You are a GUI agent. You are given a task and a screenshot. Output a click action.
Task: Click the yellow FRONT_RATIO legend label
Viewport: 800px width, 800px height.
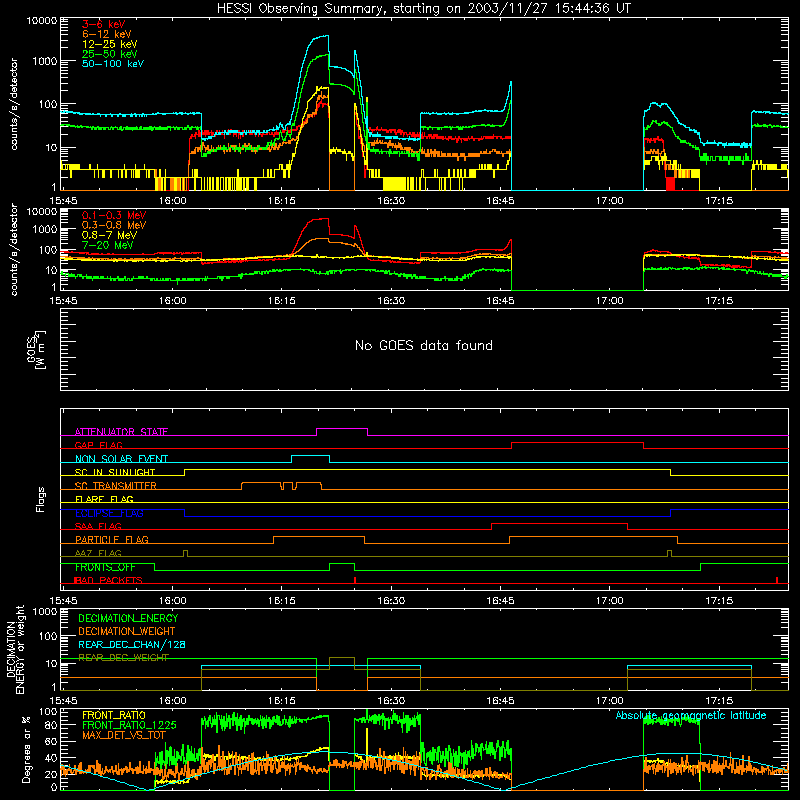[x=114, y=715]
